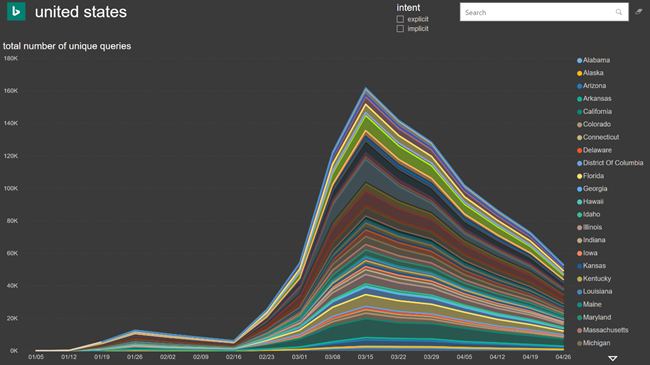Click the 01/05 x-axis date label
650x365 pixels.
tap(36, 357)
